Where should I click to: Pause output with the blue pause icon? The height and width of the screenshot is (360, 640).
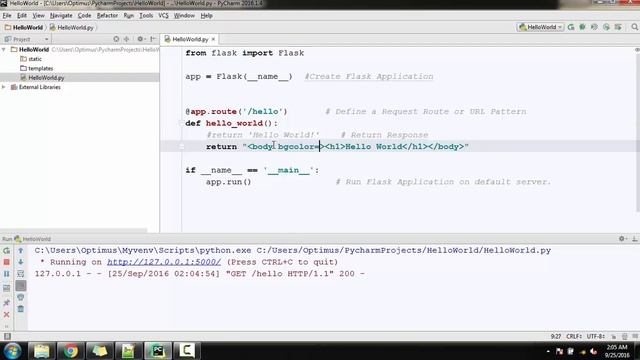pos(7,274)
